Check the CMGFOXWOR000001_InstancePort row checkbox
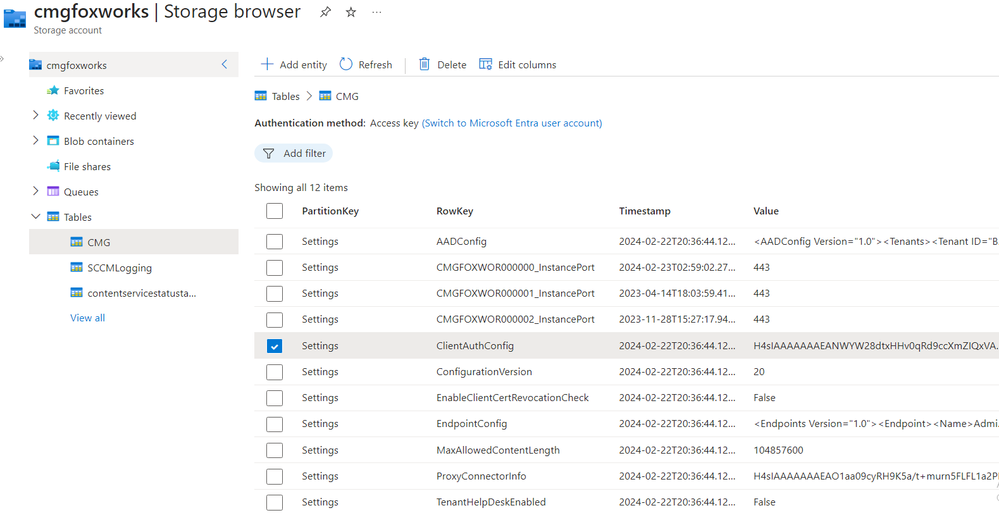Viewport: 999px width, 513px height. (275, 294)
